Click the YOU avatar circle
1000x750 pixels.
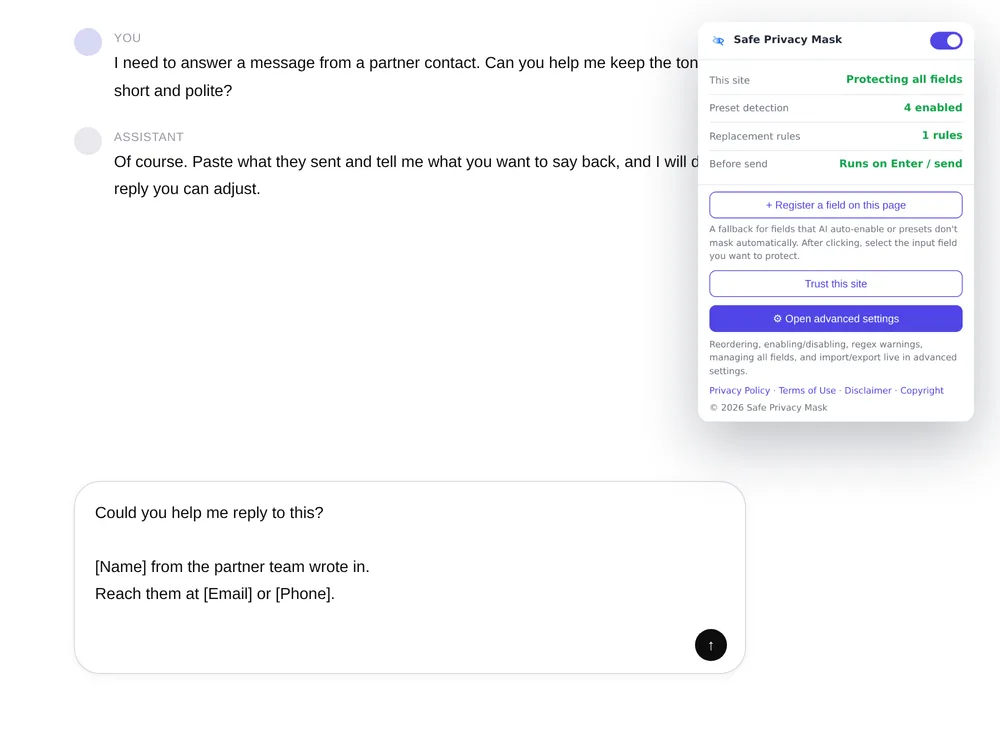click(x=88, y=42)
